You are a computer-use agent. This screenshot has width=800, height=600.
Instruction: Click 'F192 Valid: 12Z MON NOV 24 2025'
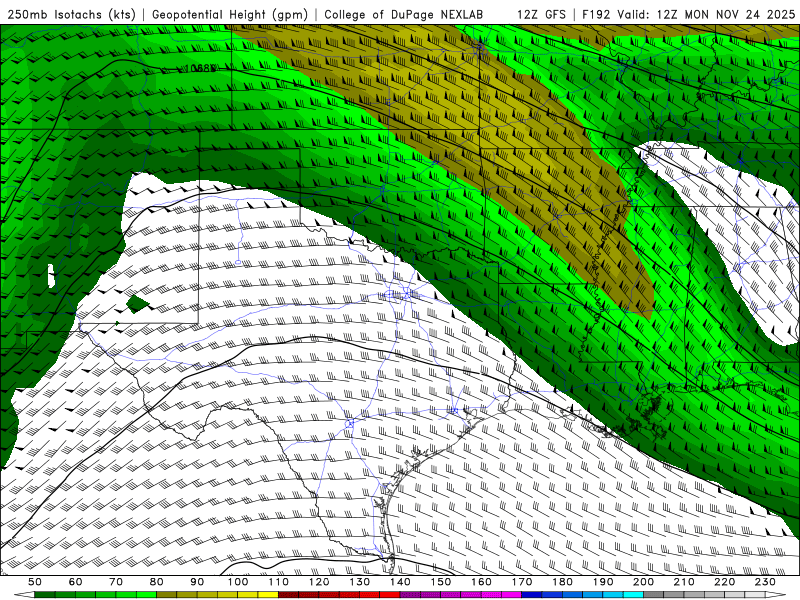point(689,14)
